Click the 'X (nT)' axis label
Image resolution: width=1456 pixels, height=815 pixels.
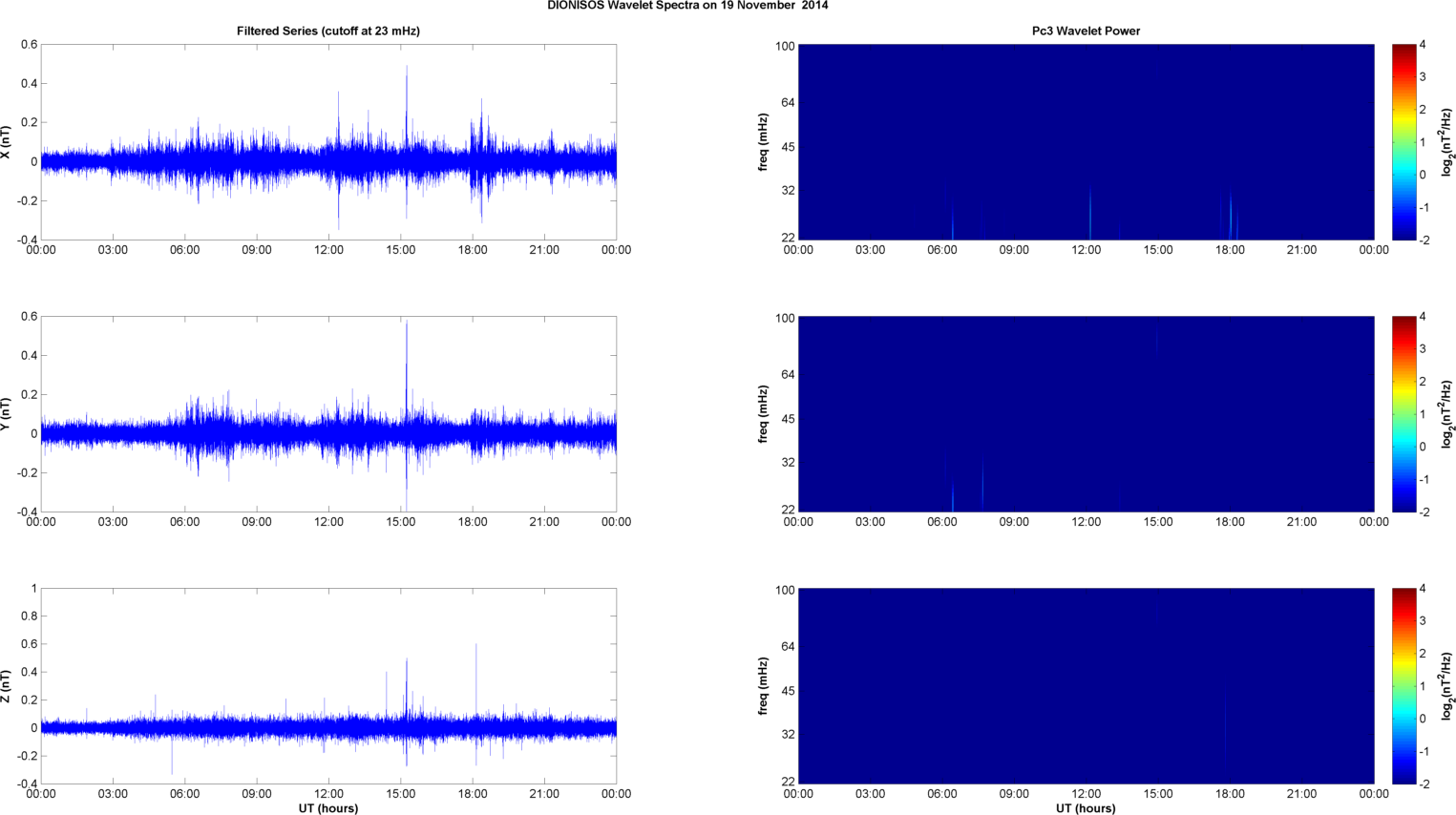[x=6, y=142]
